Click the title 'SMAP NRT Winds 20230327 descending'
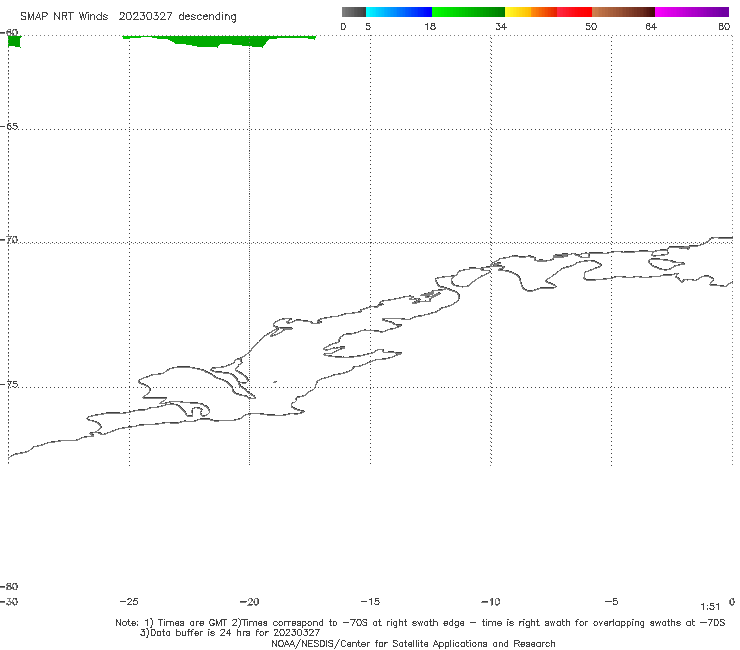The image size is (740, 650). point(128,16)
